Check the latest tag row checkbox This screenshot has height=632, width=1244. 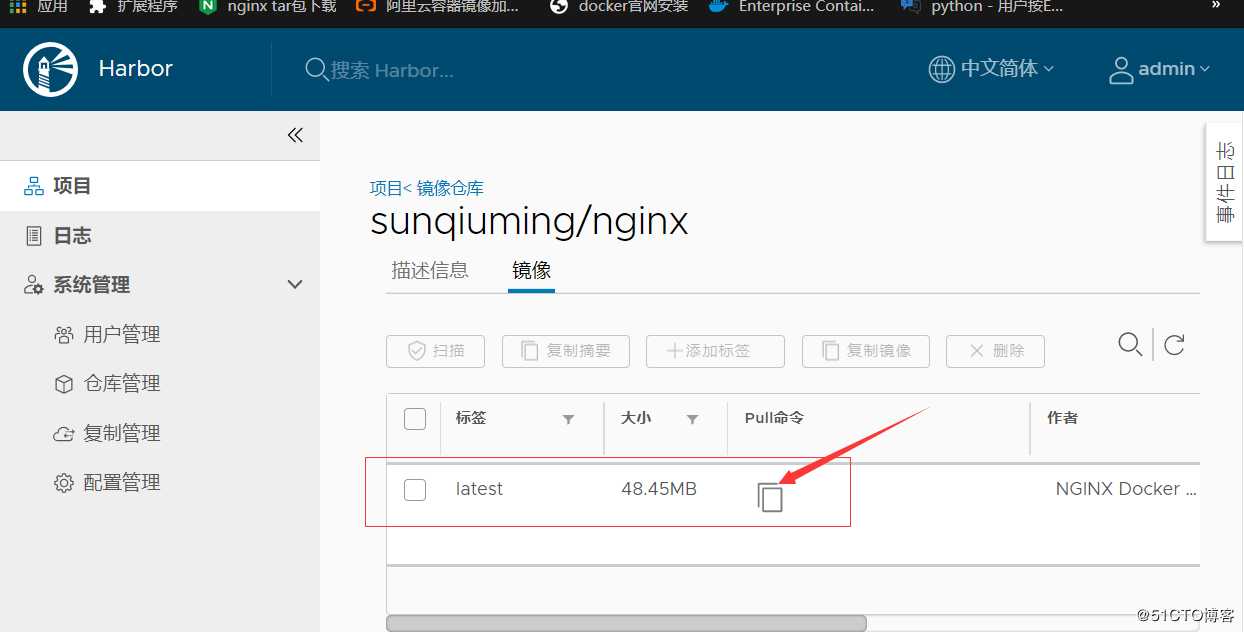pyautogui.click(x=415, y=490)
